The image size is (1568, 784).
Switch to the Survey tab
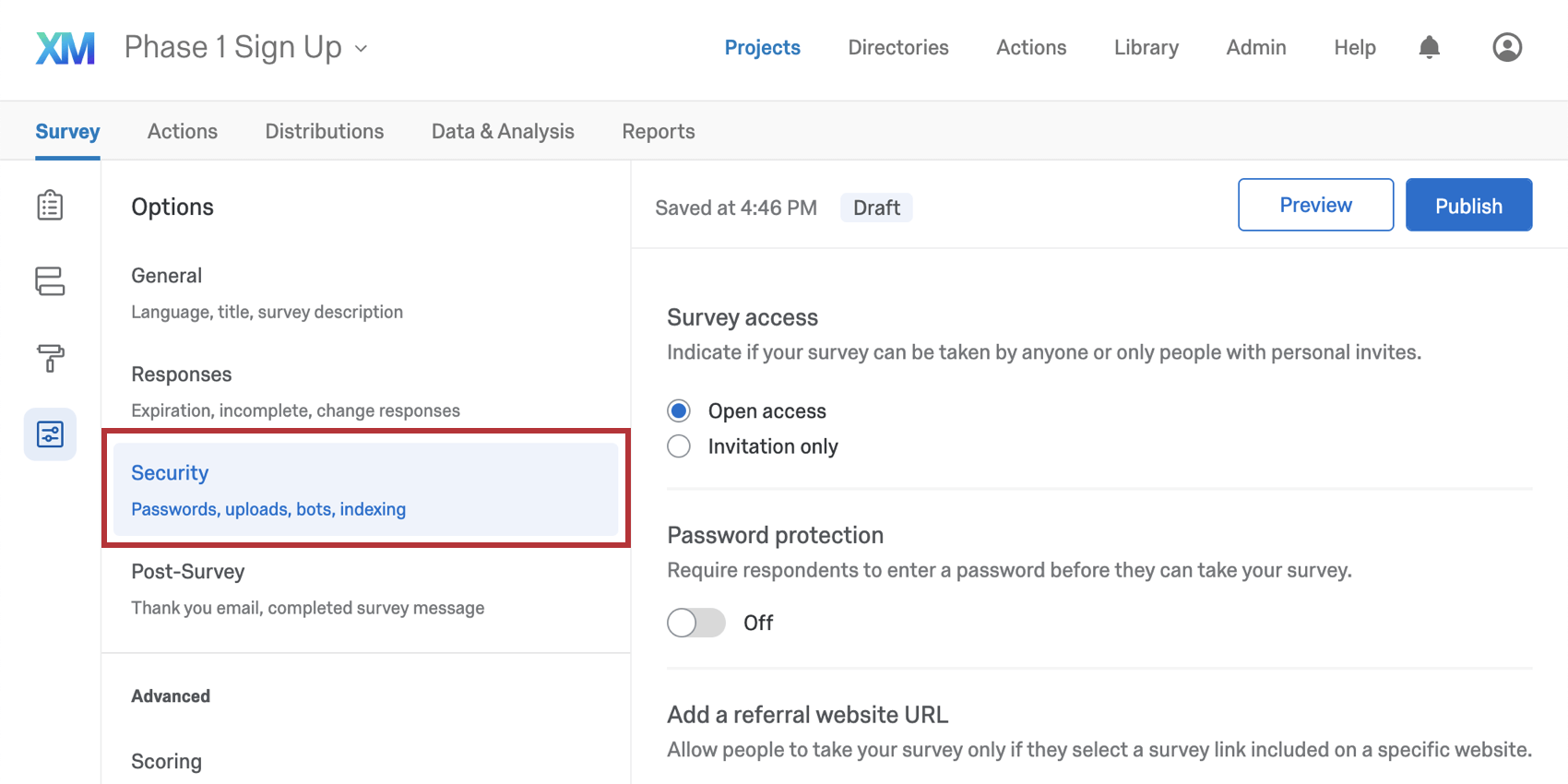click(x=67, y=131)
